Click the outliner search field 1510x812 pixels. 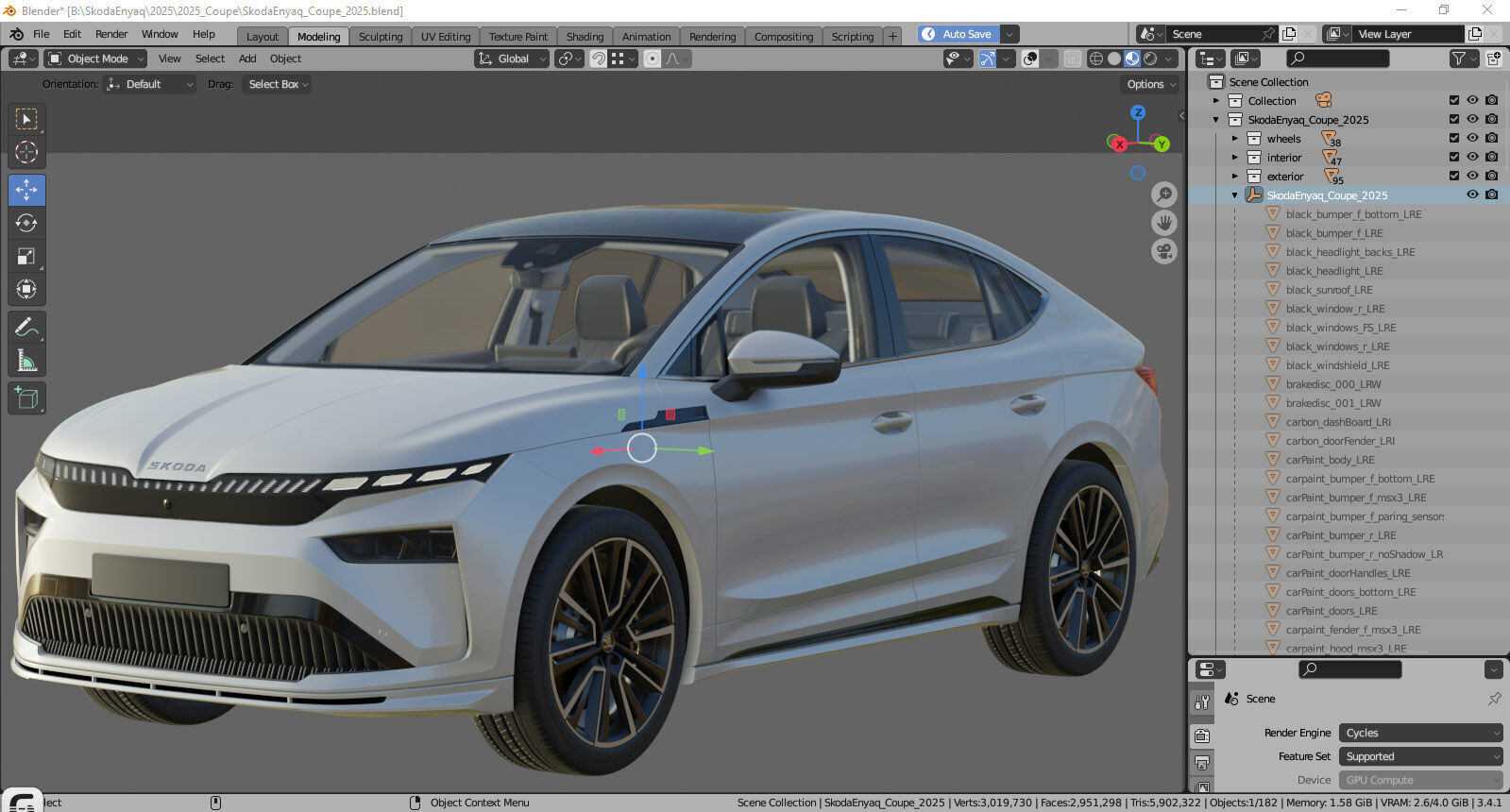[x=1338, y=59]
